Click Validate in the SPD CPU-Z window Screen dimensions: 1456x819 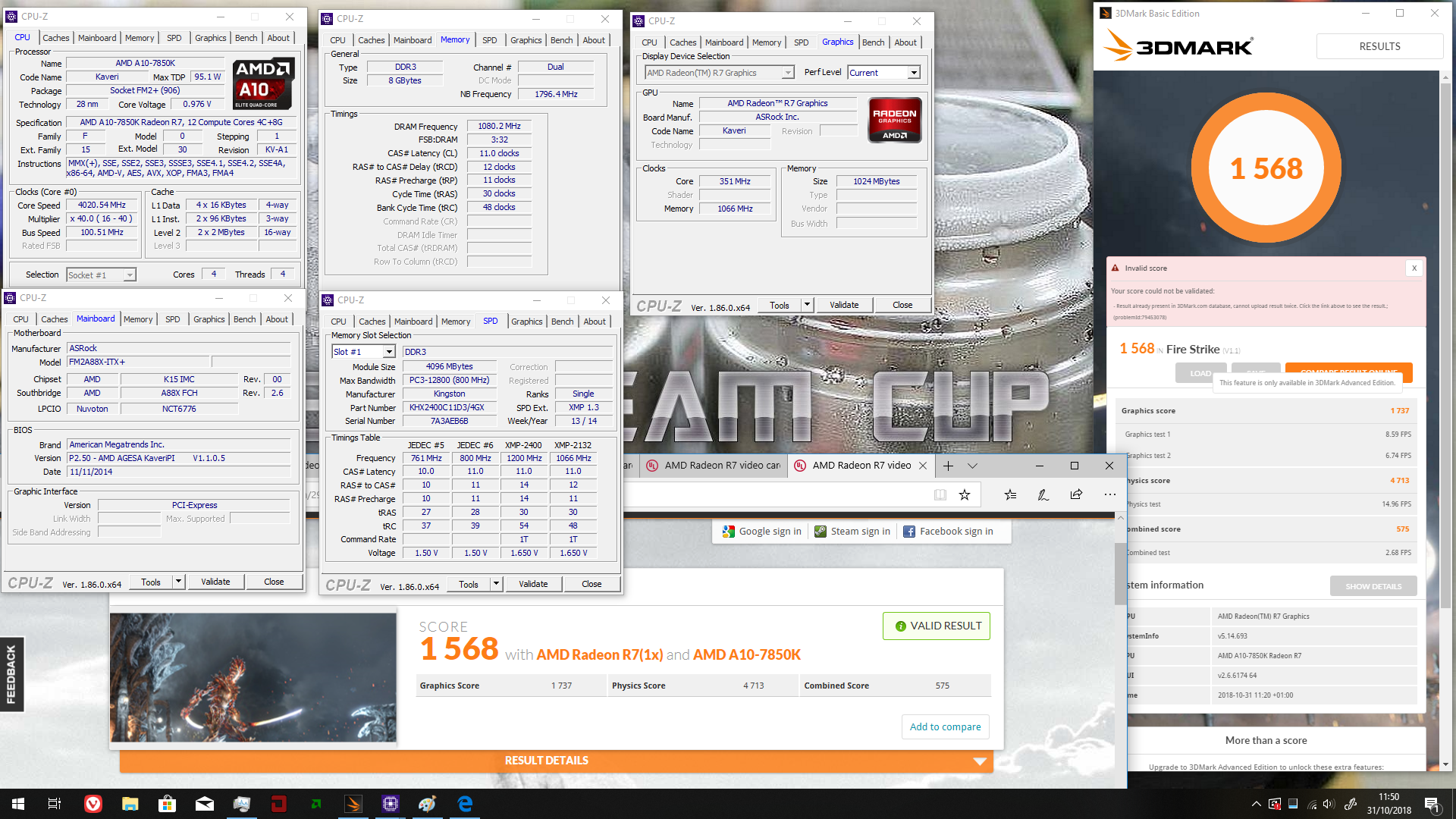pos(533,584)
